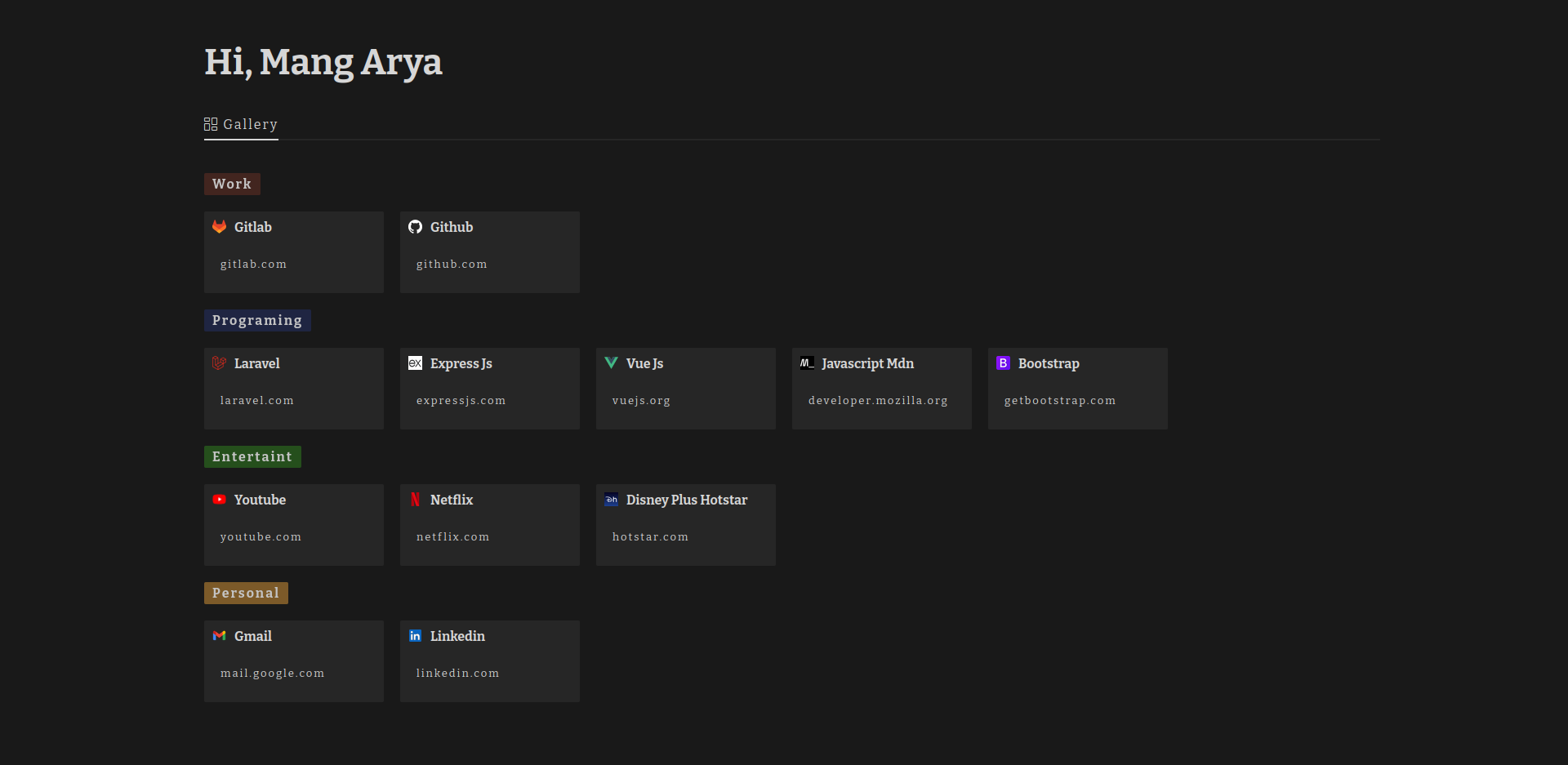Click the Youtube card title

(x=260, y=500)
